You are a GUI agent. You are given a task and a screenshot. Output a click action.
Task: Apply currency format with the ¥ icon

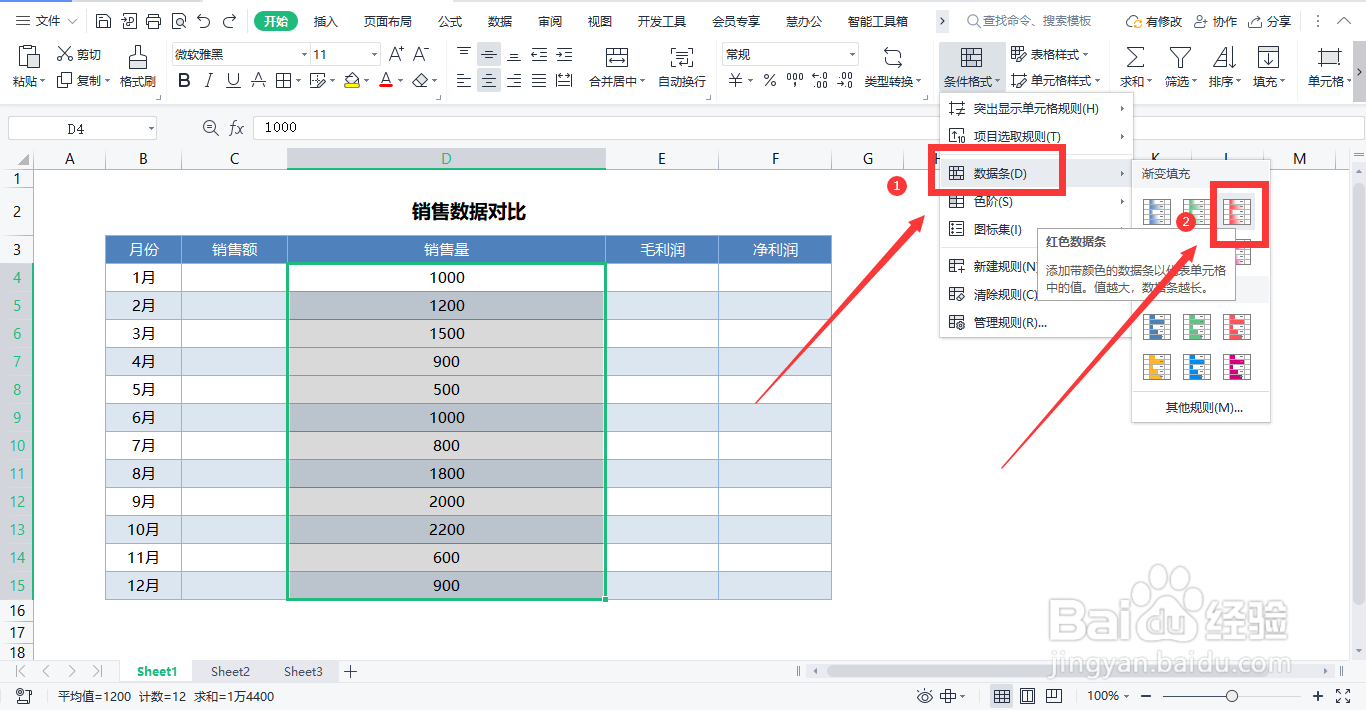tap(736, 81)
